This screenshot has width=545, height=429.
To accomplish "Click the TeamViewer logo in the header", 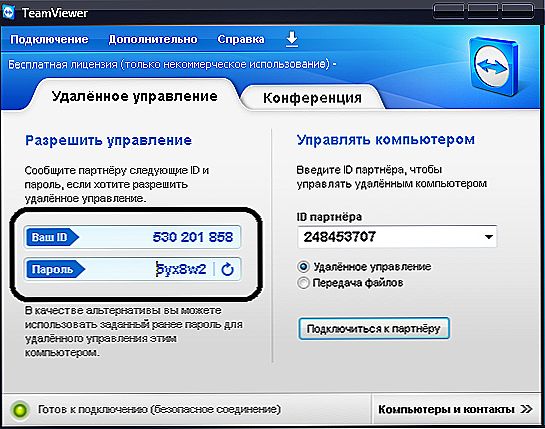I will click(x=493, y=66).
